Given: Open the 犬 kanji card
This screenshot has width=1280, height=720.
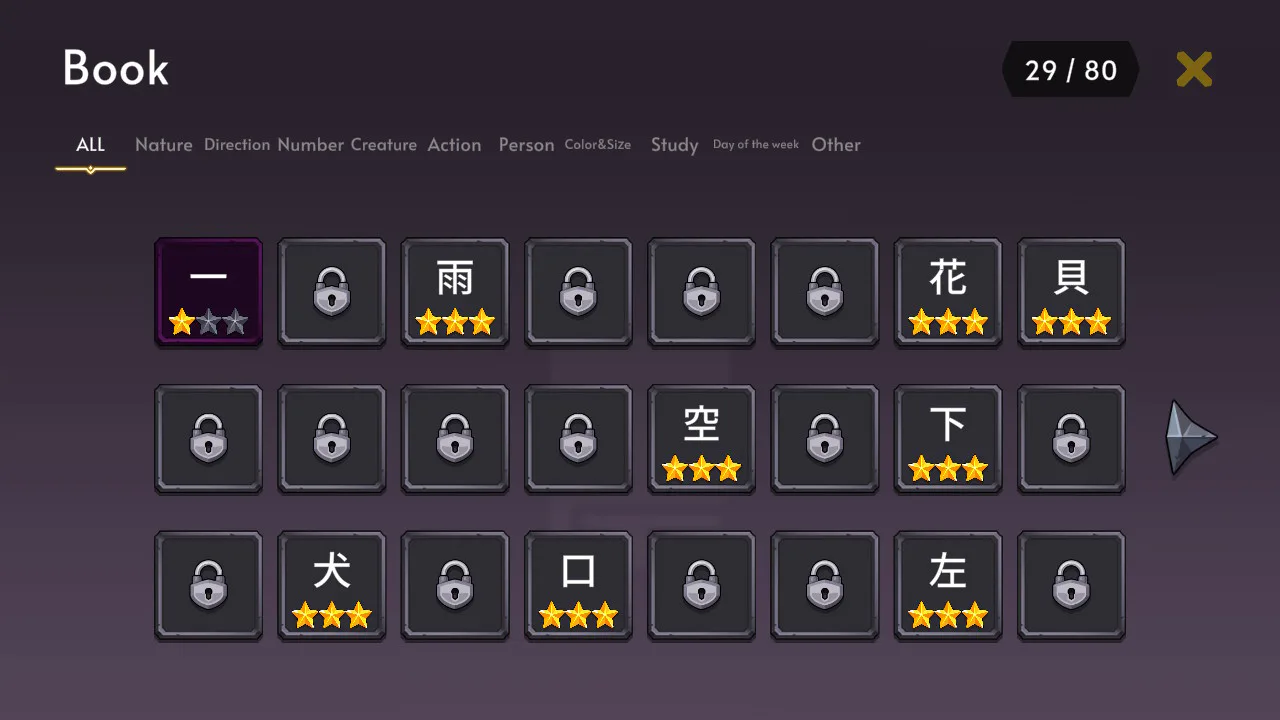Looking at the screenshot, I should pyautogui.click(x=332, y=586).
